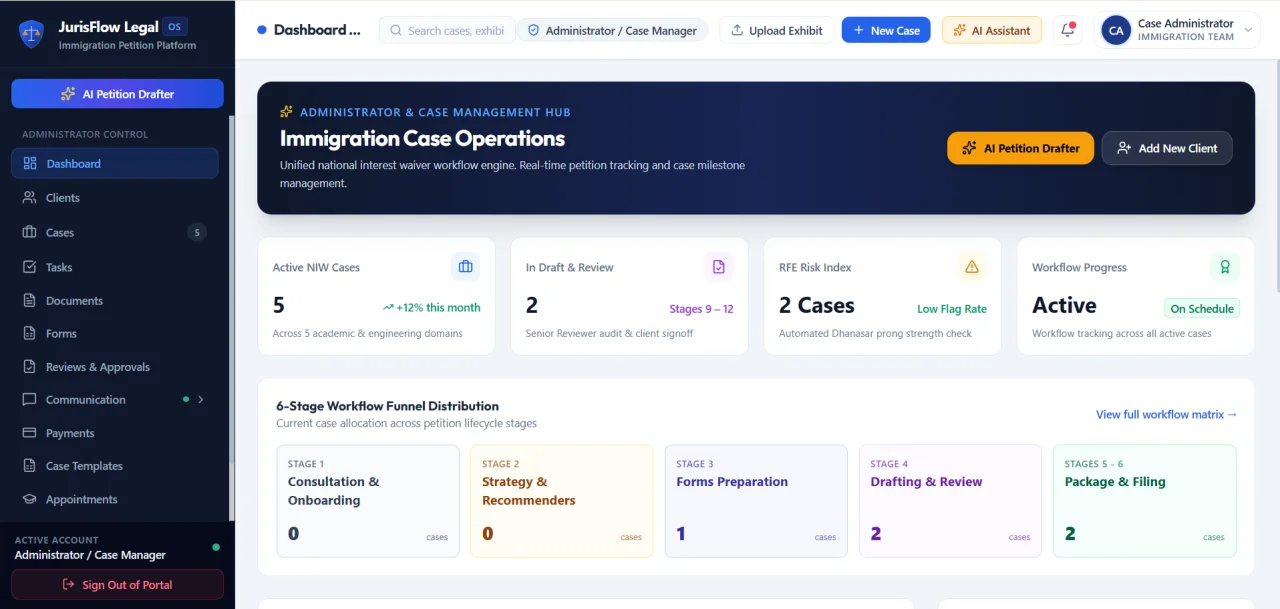Click the Forms page icon in sidebar
The height and width of the screenshot is (609, 1280).
click(29, 333)
